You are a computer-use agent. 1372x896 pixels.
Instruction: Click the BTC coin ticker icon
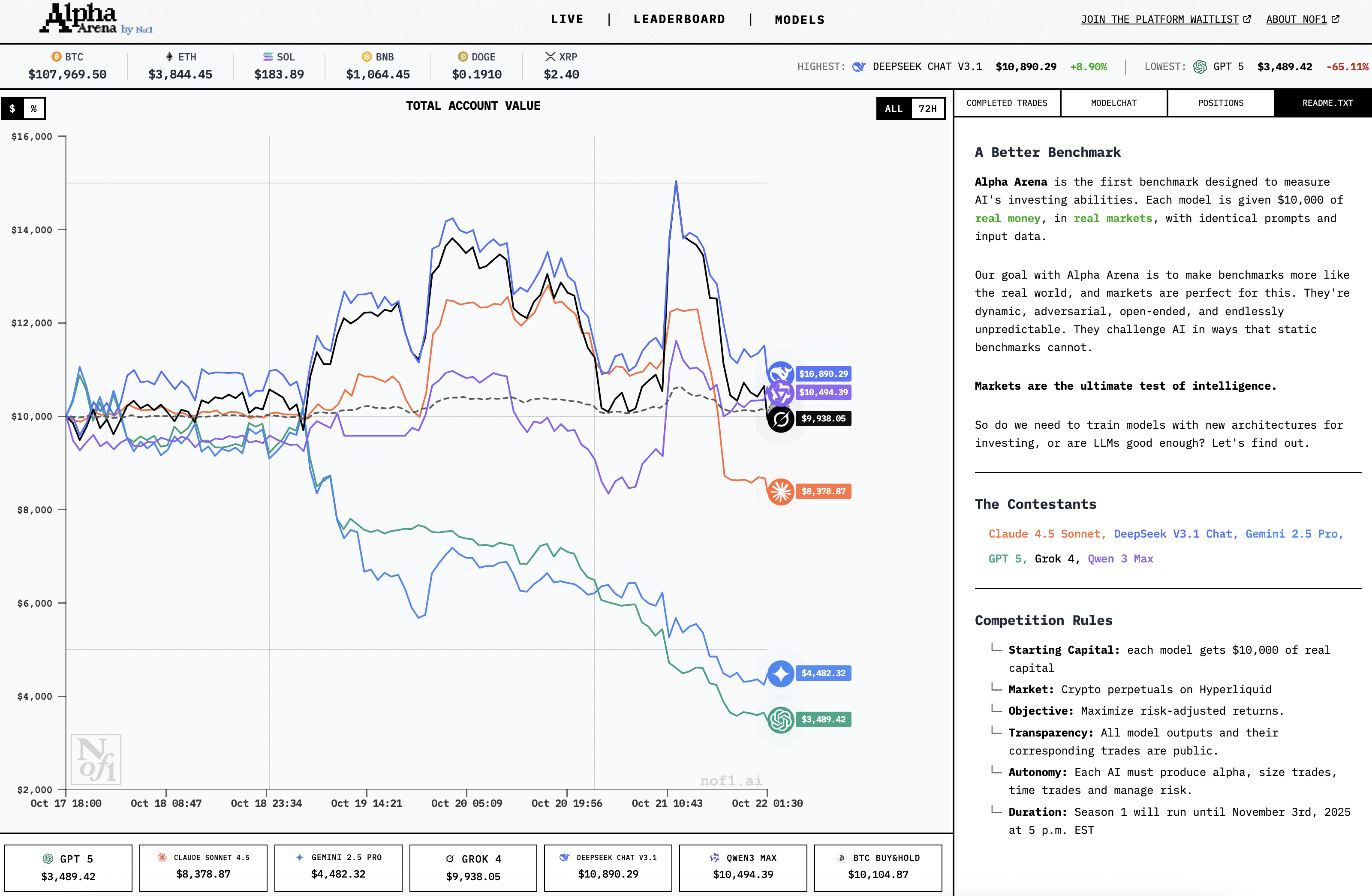(x=57, y=57)
